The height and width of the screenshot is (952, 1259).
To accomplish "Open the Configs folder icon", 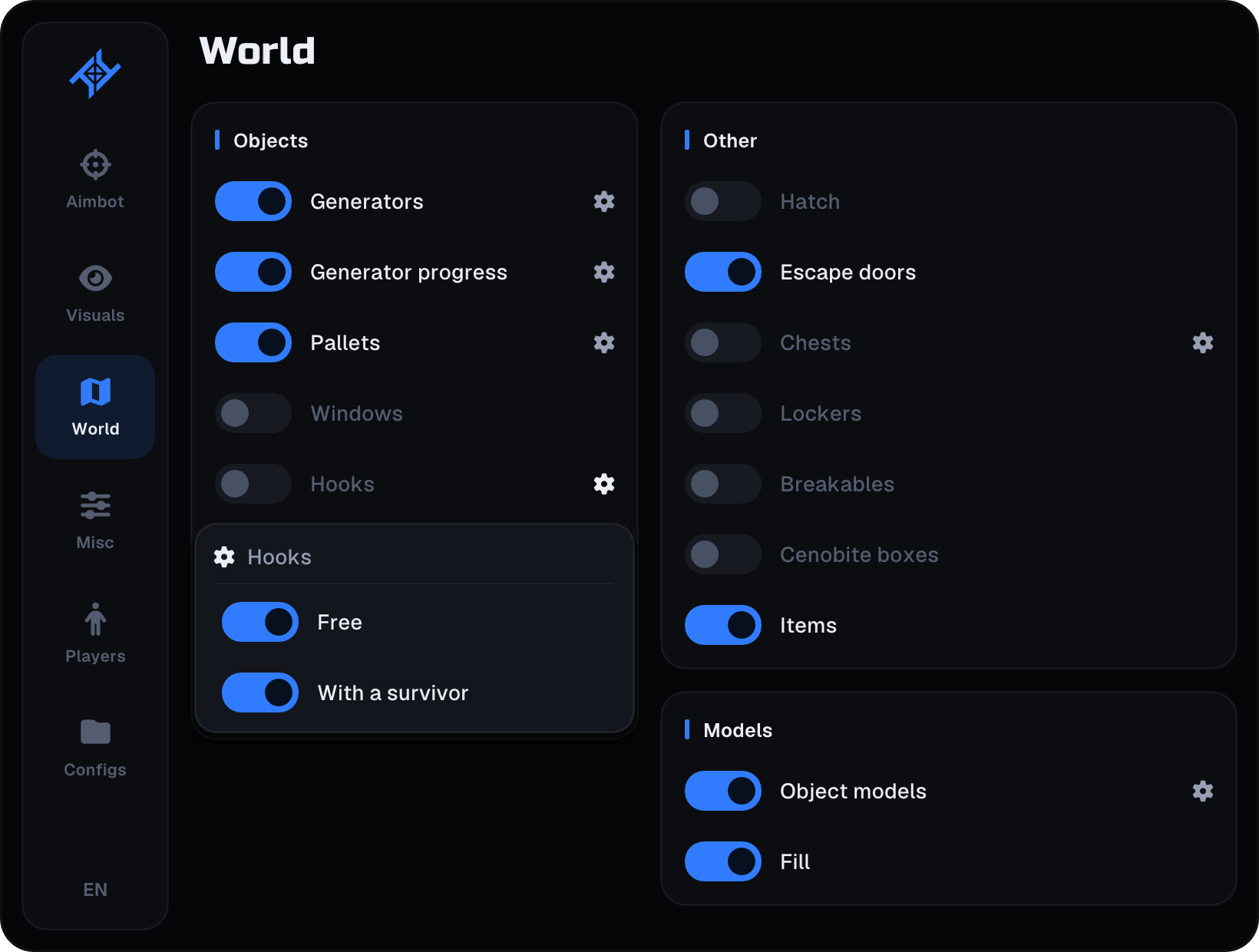I will click(95, 732).
